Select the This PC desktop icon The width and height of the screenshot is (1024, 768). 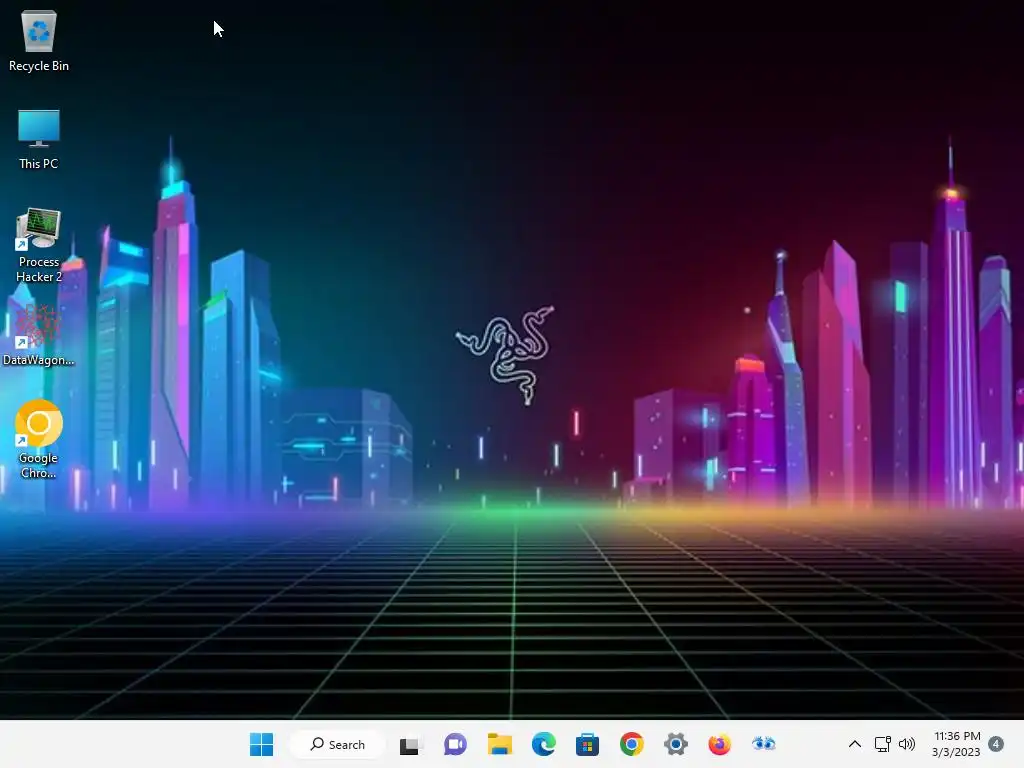pos(39,139)
